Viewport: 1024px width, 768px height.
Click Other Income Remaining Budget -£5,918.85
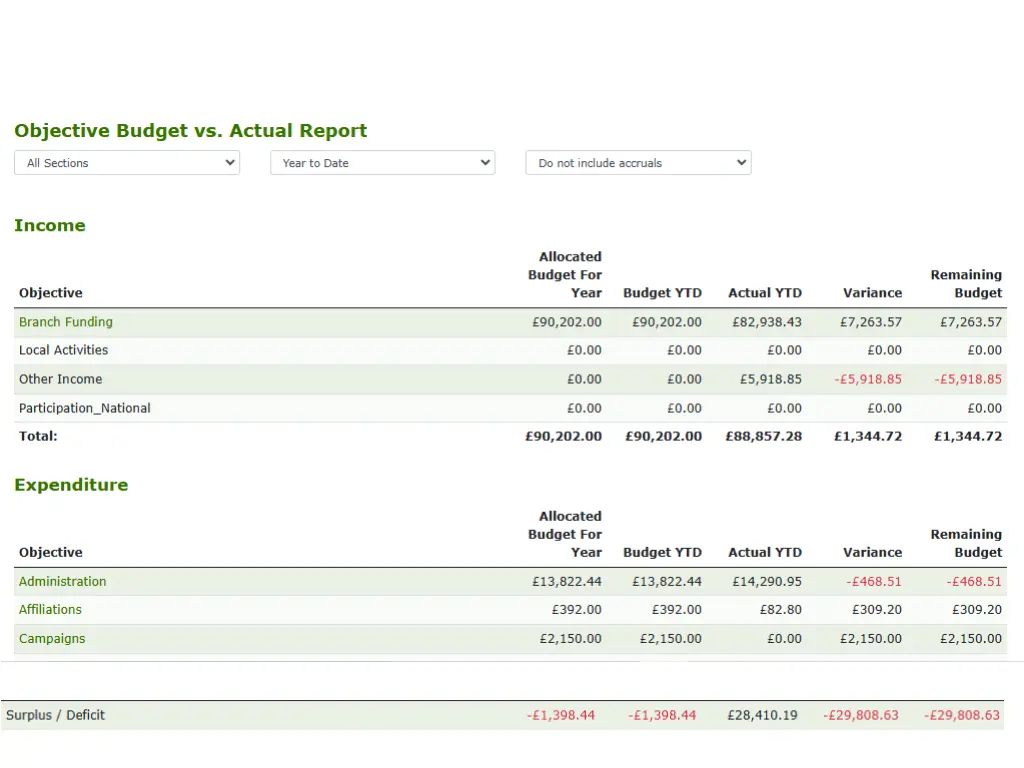[968, 379]
